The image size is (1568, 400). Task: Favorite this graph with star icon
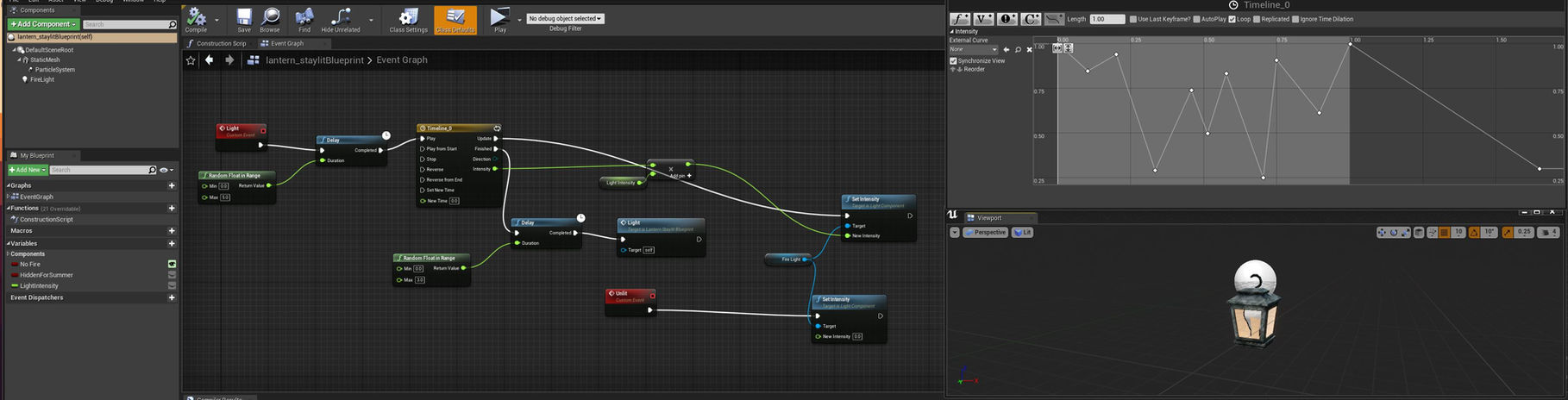click(x=191, y=60)
